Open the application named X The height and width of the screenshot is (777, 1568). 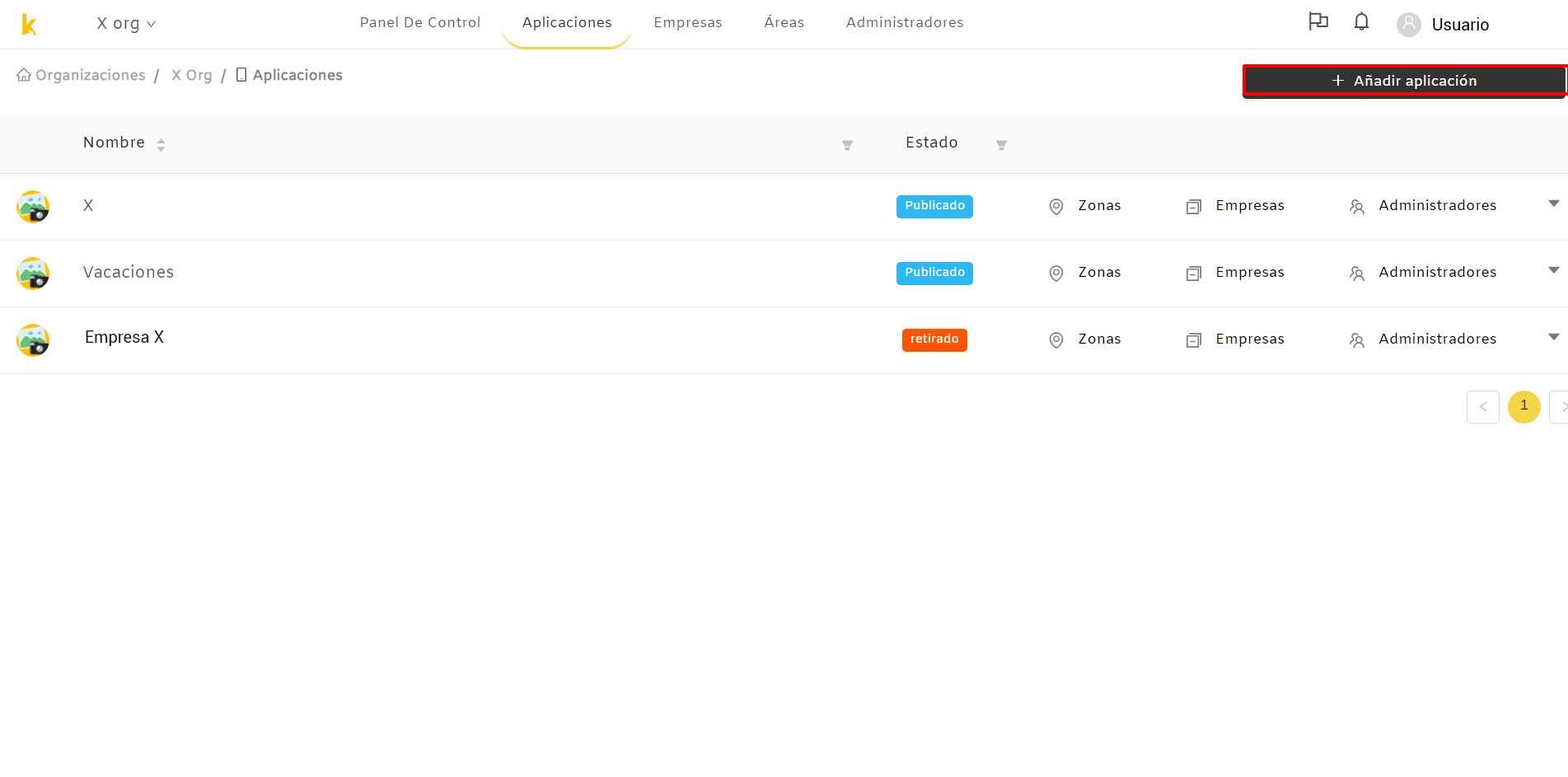[88, 205]
